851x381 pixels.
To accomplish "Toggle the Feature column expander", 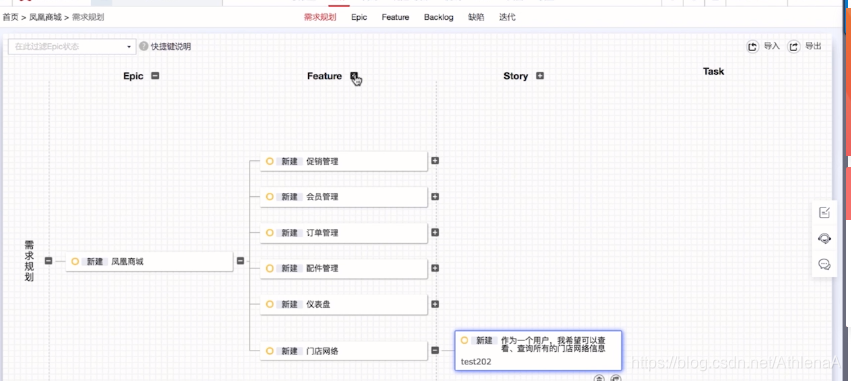I will [x=354, y=76].
